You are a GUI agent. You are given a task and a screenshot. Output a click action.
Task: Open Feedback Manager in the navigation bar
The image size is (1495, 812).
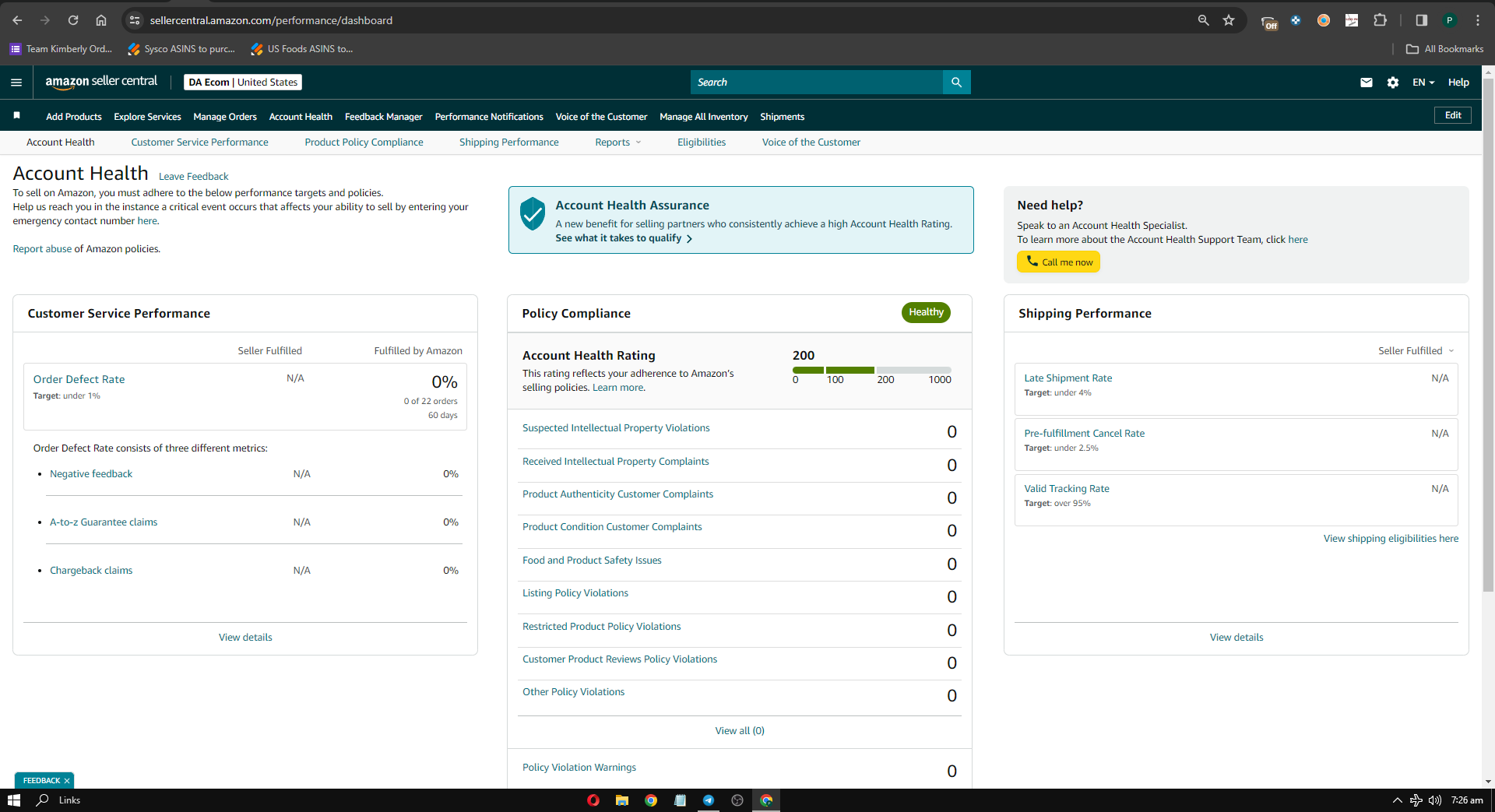[x=384, y=117]
